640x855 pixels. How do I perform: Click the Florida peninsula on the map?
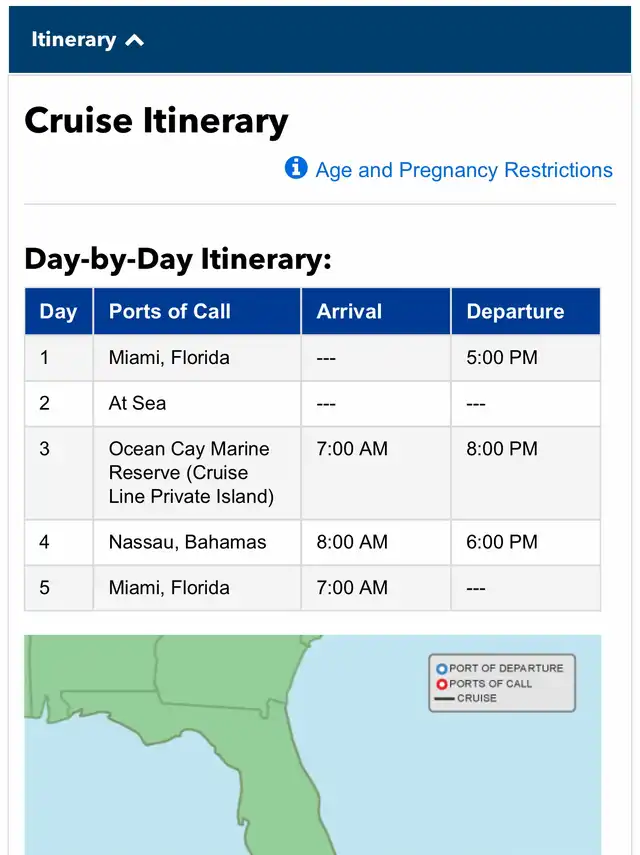tap(272, 760)
